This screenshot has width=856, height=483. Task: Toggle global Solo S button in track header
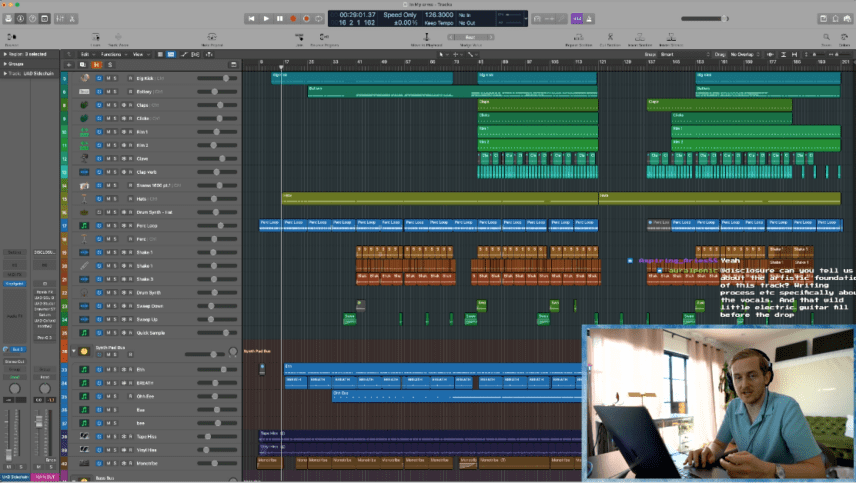tap(110, 65)
